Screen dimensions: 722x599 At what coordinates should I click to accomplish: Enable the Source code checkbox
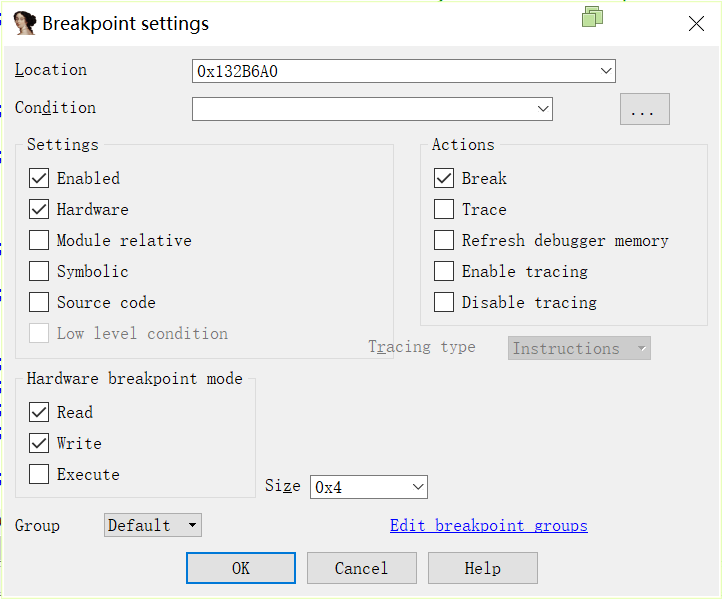click(39, 302)
